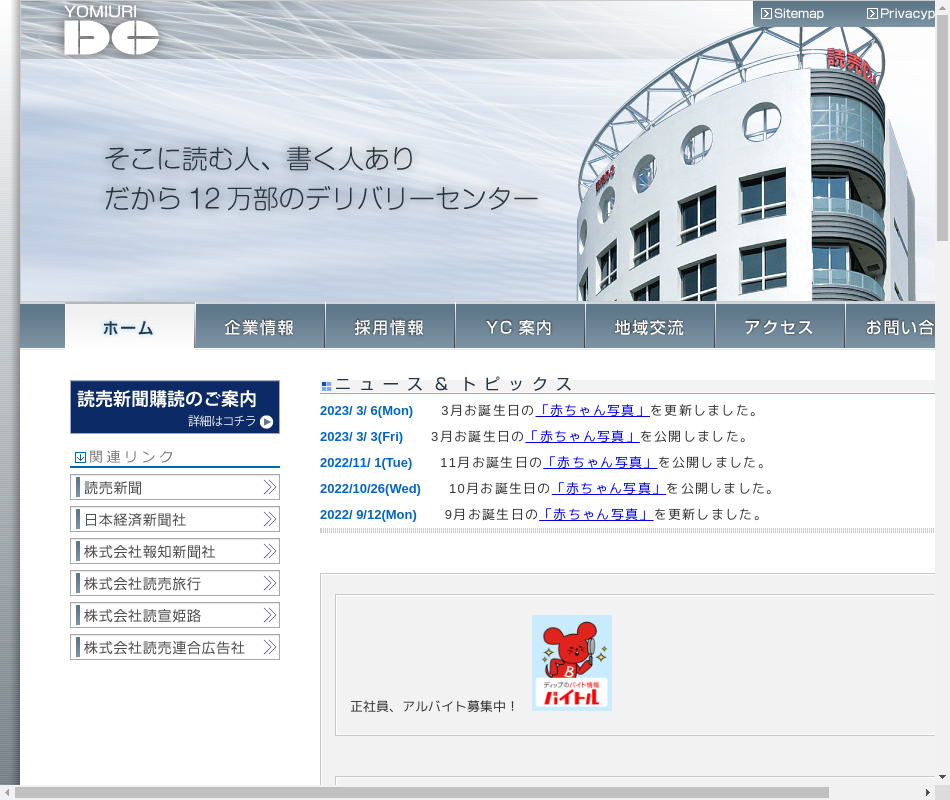The image size is (950, 800).
Task: Click the chevron arrow on 株式会社読売連合広告社 row
Action: pos(270,647)
